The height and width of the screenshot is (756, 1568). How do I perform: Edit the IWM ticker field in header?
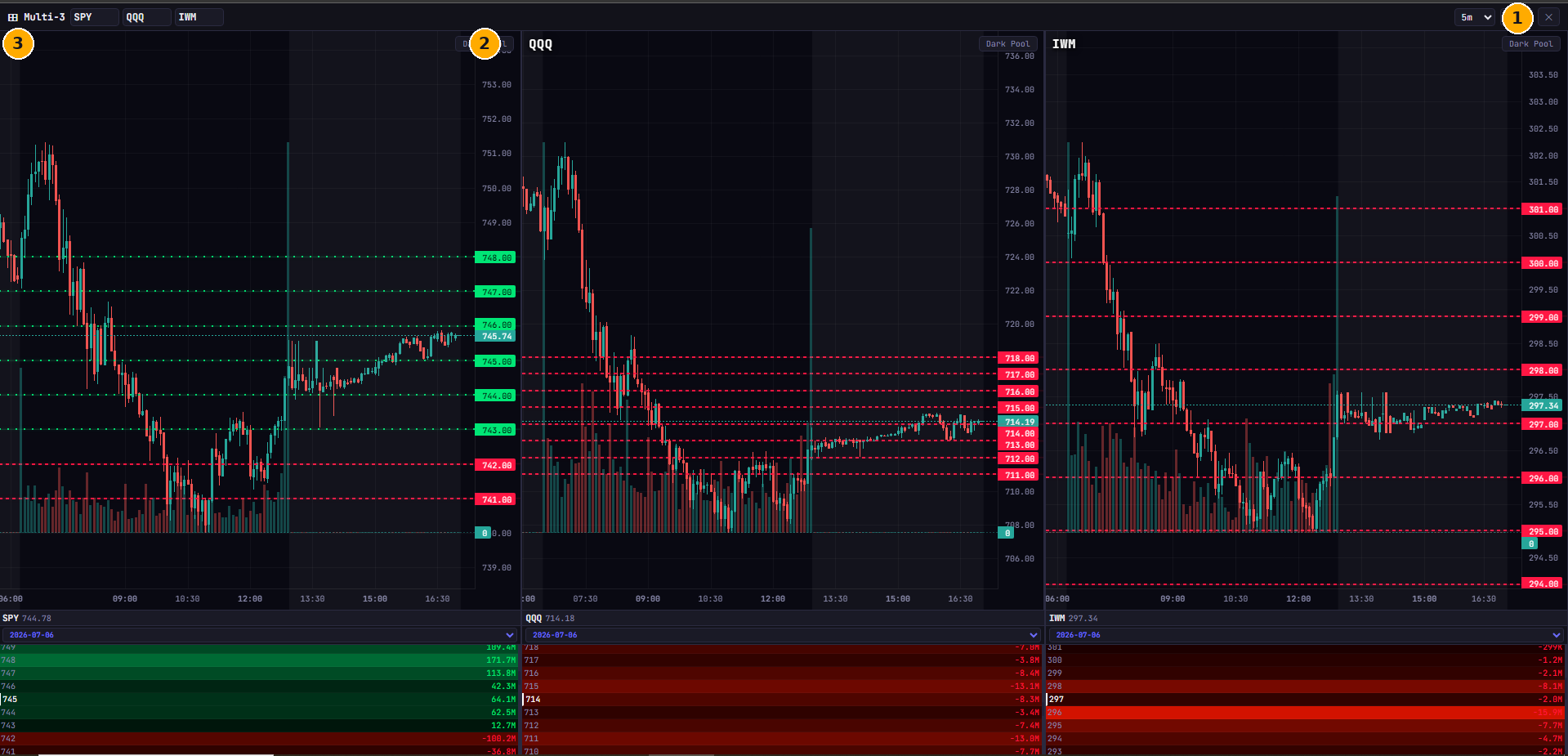coord(199,17)
